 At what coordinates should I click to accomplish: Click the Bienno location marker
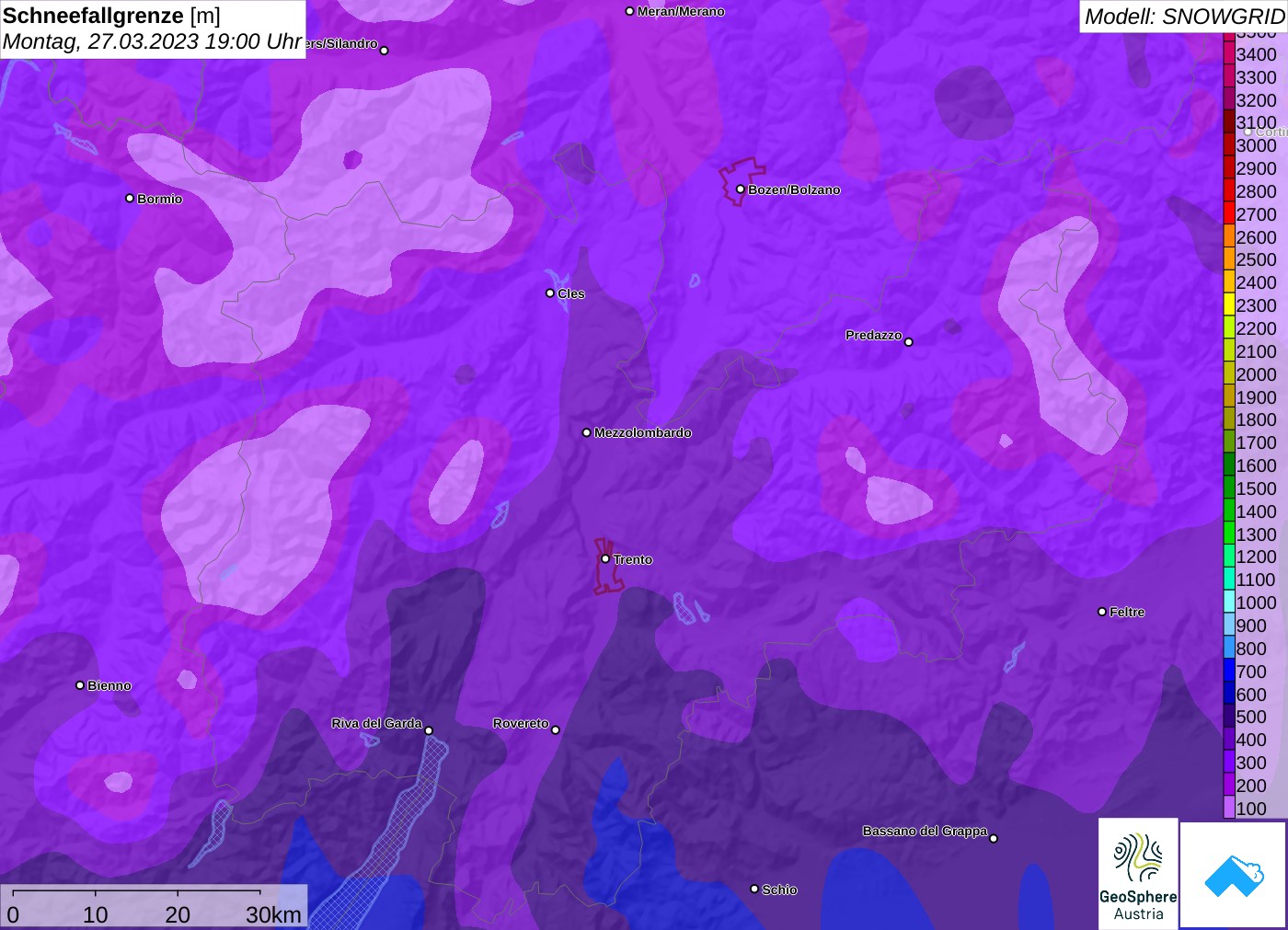click(80, 685)
